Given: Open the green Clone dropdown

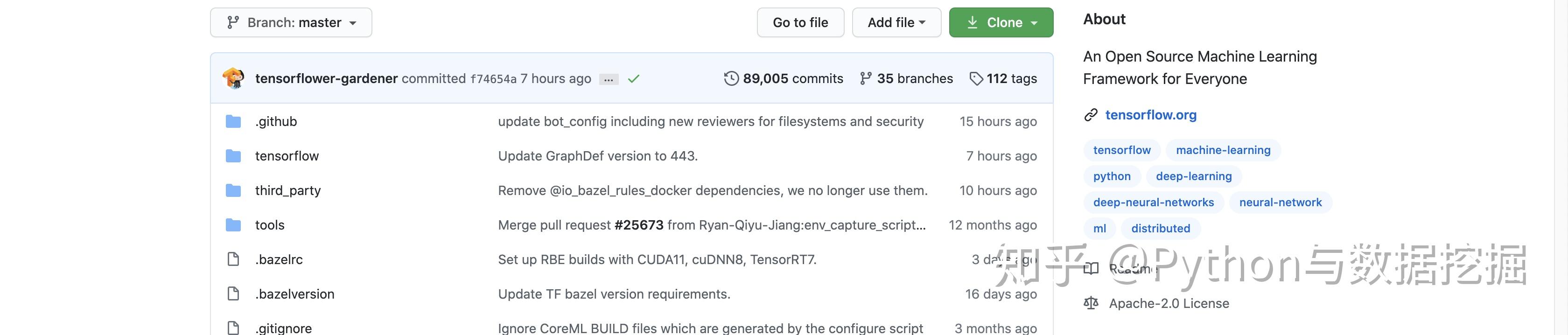Looking at the screenshot, I should (x=1001, y=22).
